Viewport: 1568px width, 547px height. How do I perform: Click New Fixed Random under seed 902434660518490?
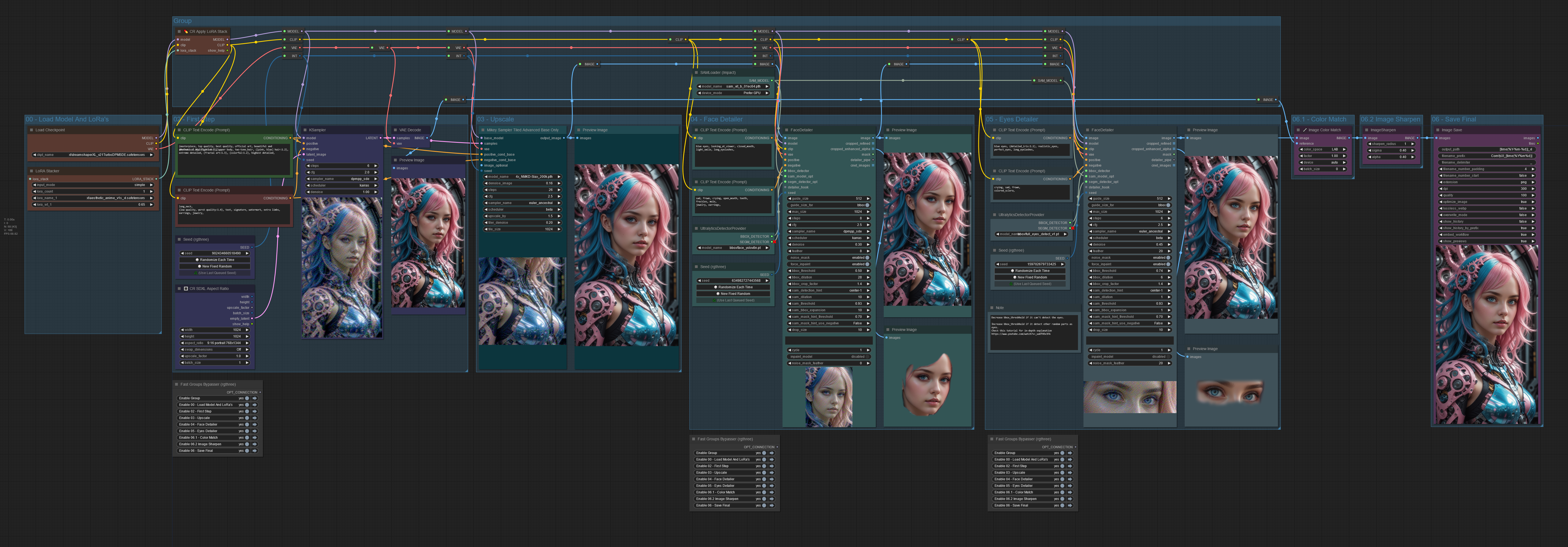(x=214, y=266)
